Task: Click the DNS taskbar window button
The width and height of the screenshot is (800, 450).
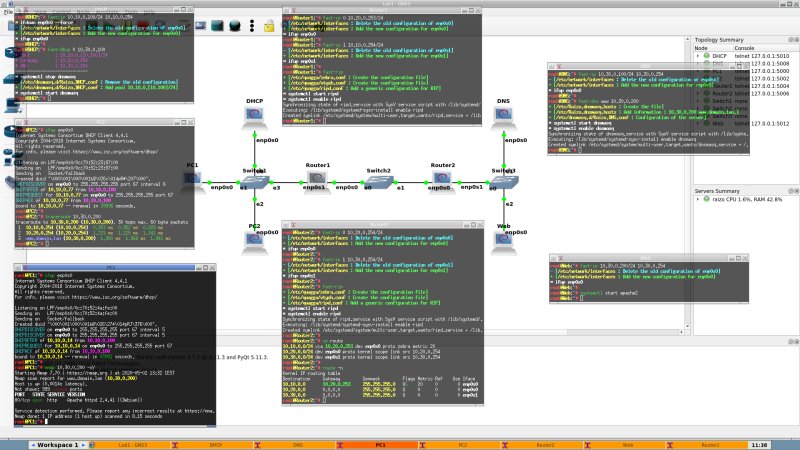Action: (298, 443)
